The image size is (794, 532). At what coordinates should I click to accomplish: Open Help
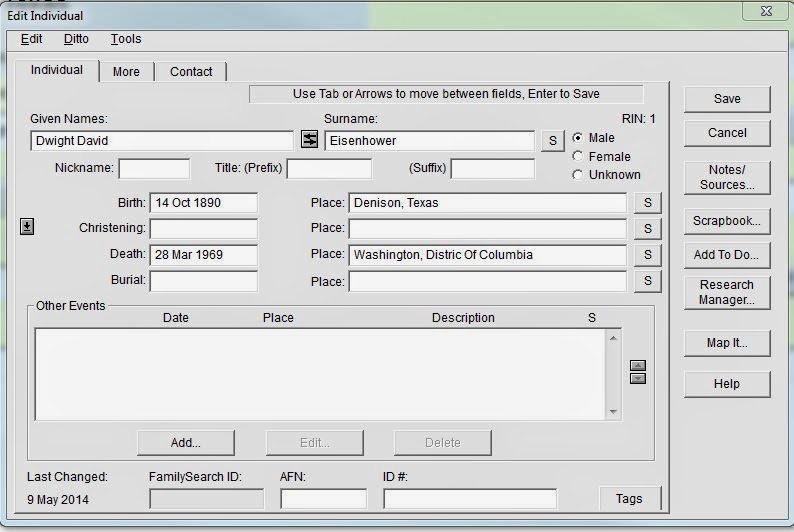[x=727, y=384]
